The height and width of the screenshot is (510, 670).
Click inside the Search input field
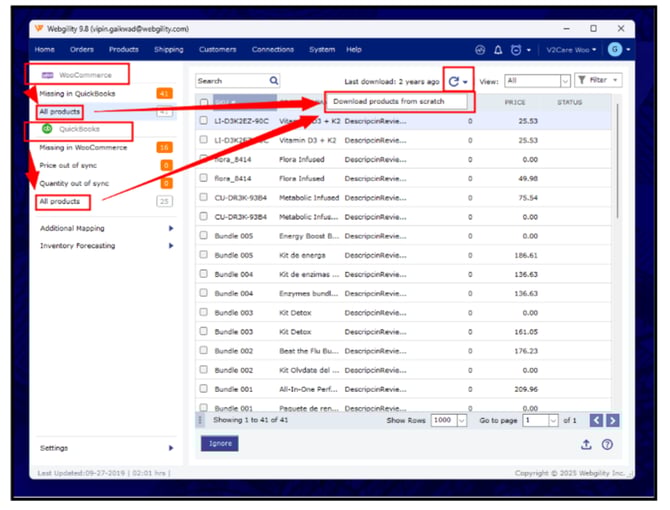[x=230, y=81]
